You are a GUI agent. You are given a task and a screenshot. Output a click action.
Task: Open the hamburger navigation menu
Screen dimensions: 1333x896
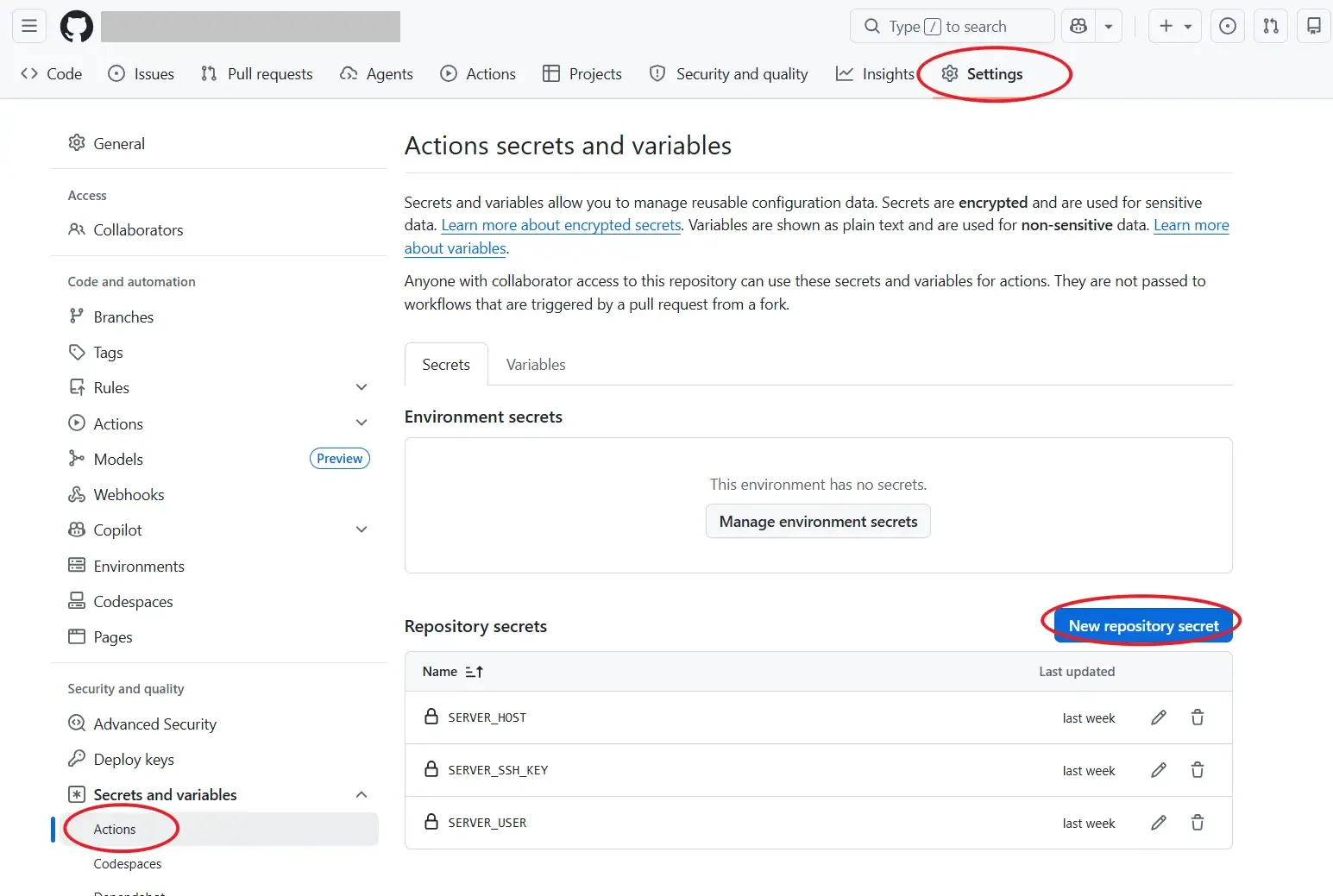point(29,27)
